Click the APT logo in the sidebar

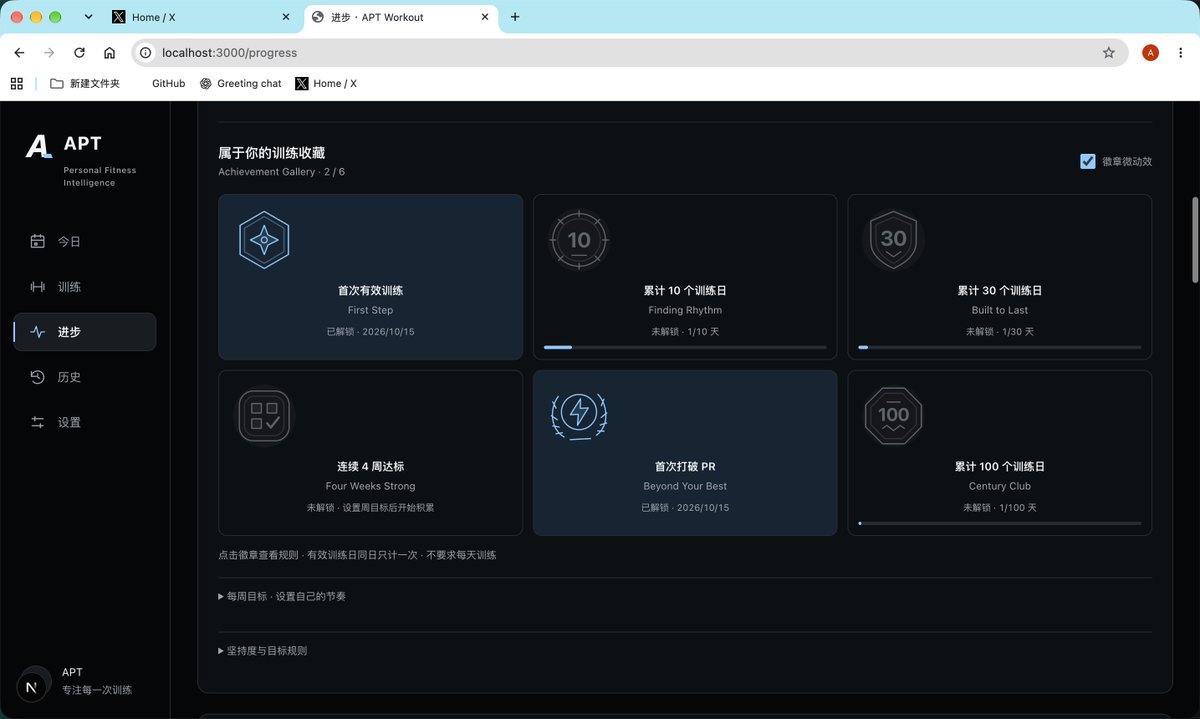coord(39,146)
